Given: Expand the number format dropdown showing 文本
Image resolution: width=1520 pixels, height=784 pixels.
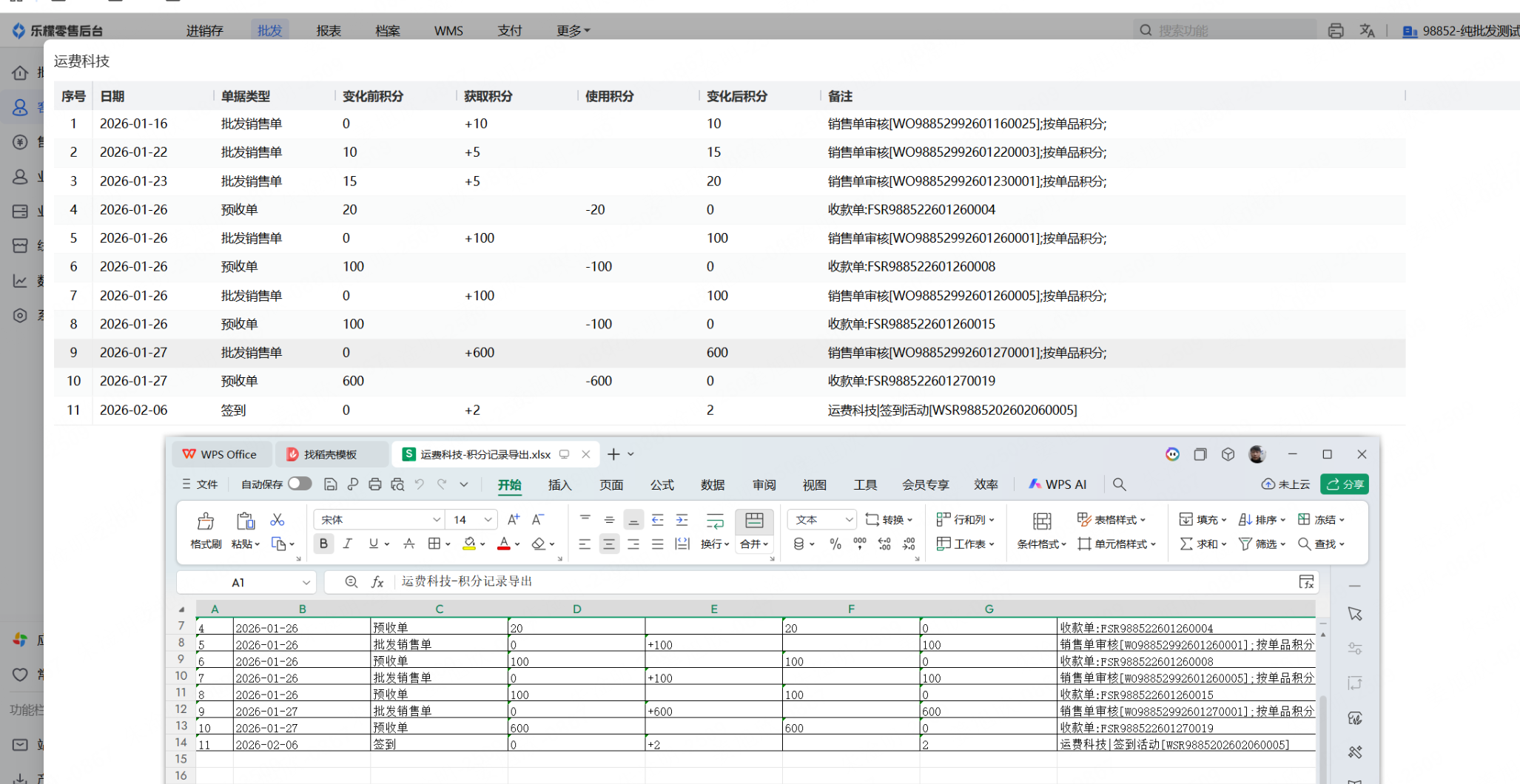Looking at the screenshot, I should (x=848, y=520).
